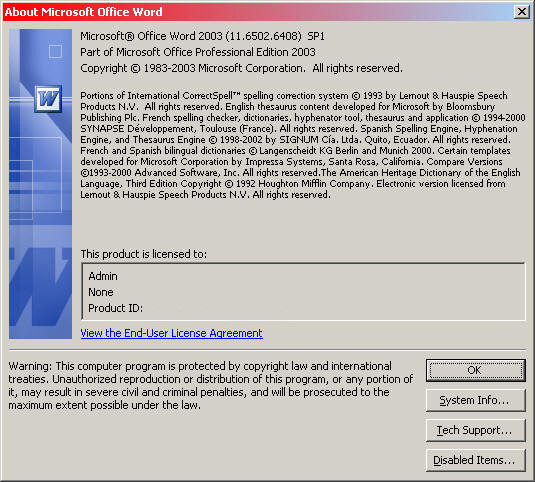Screen dimensions: 535x482
Task: Open System Info
Action: (x=475, y=400)
